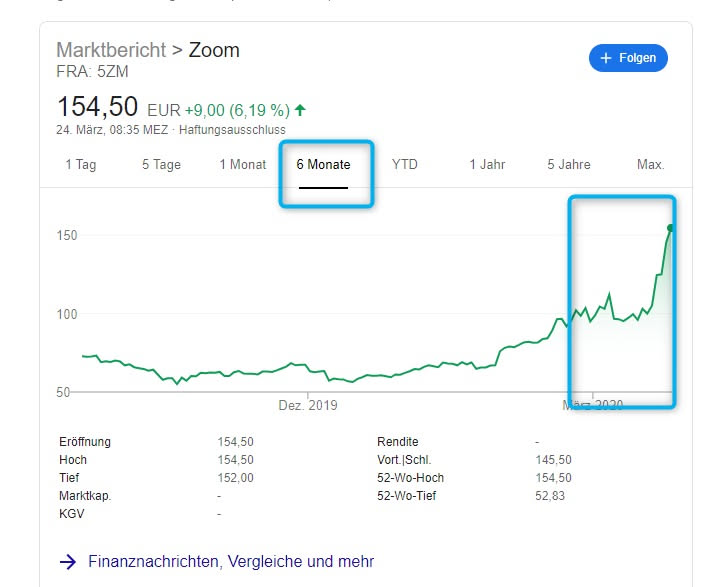Select the 6 Monate tab

click(x=323, y=164)
